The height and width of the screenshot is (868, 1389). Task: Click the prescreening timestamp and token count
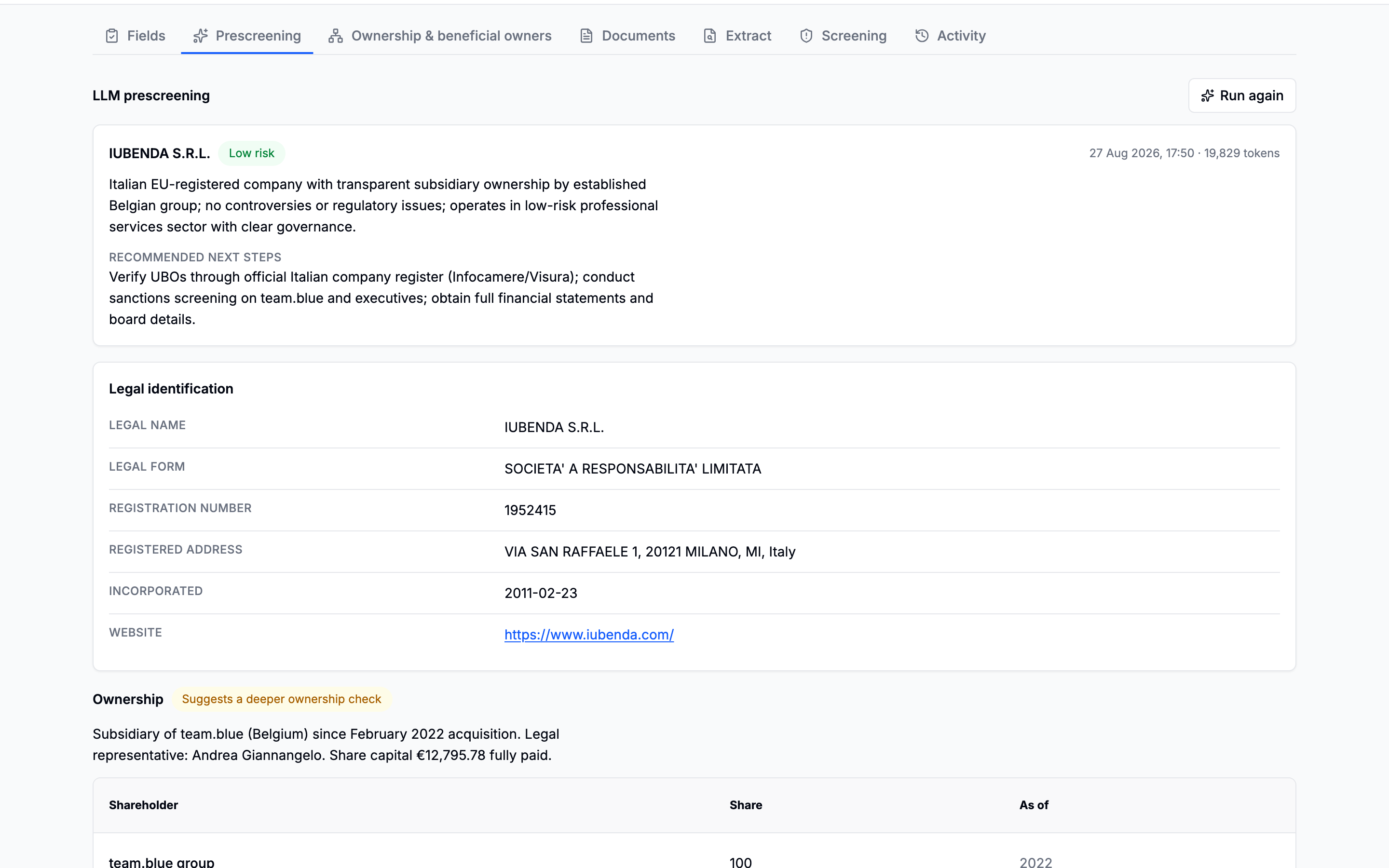point(1185,153)
